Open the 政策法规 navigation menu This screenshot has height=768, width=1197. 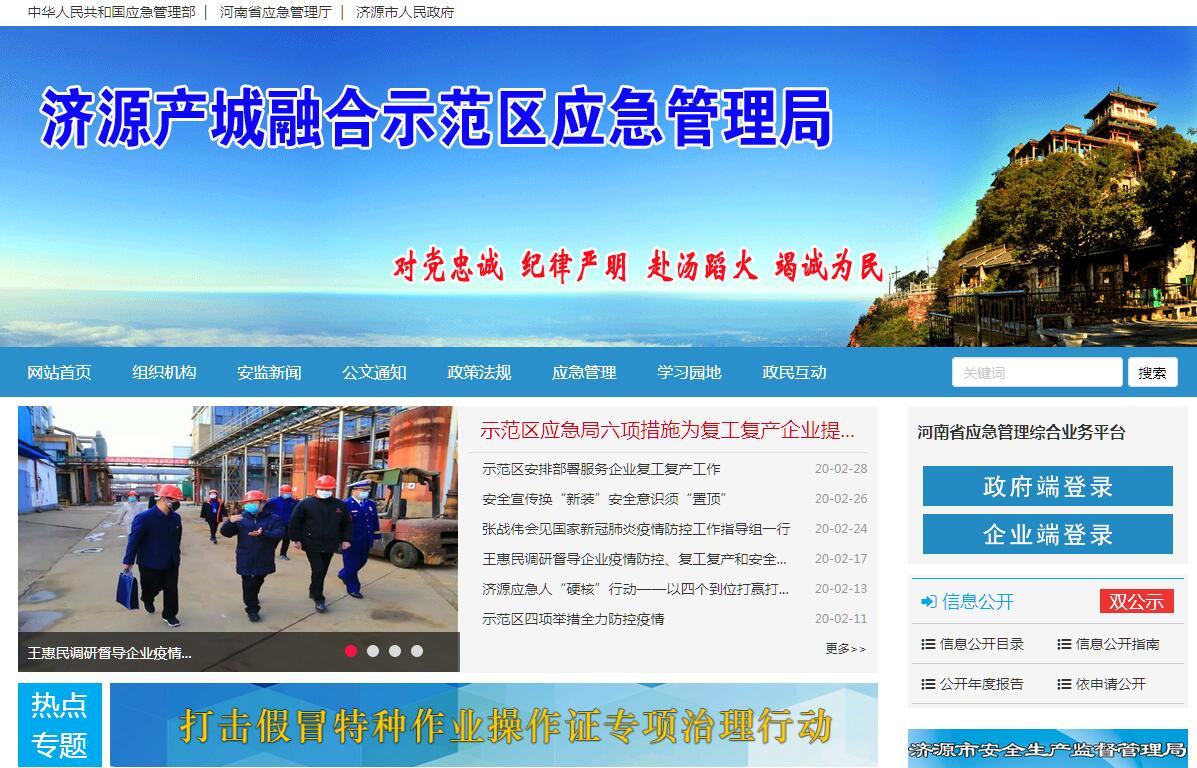[479, 372]
